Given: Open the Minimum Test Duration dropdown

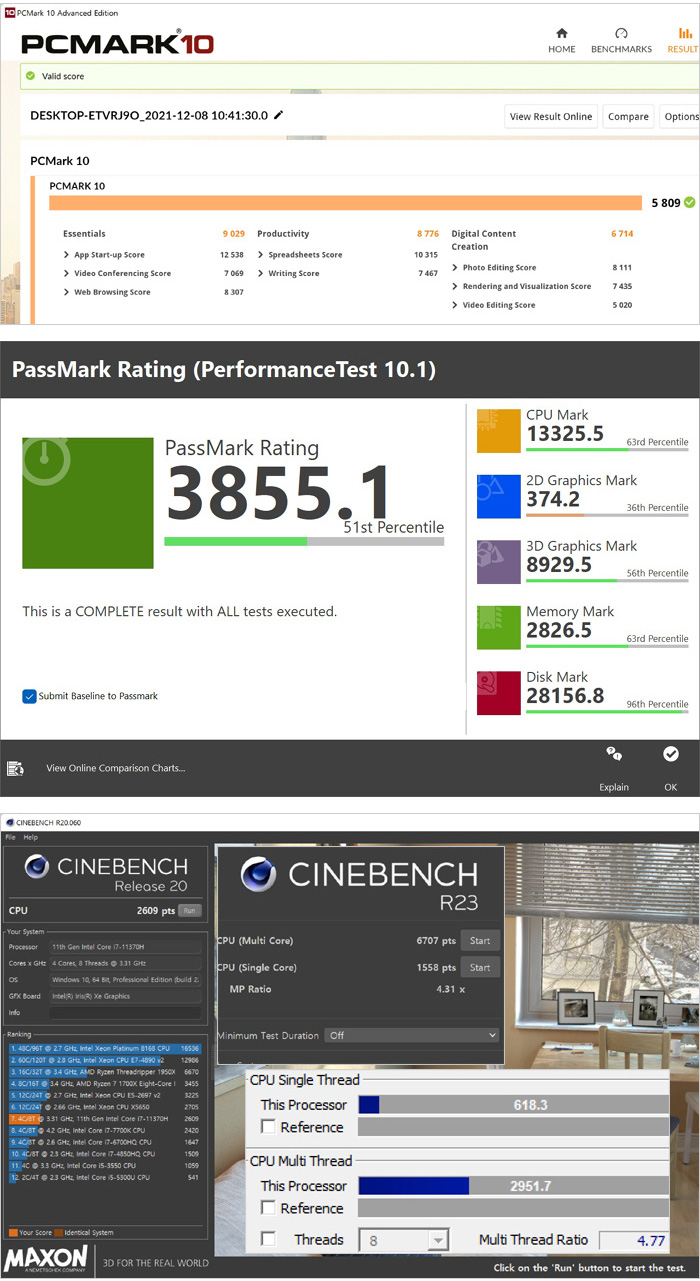Looking at the screenshot, I should click(411, 1035).
